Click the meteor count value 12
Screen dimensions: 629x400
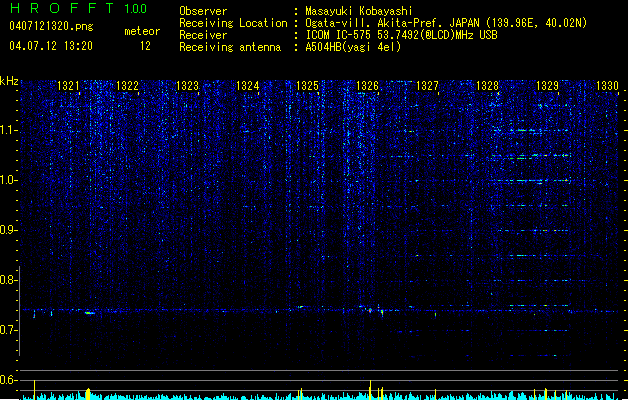point(145,46)
